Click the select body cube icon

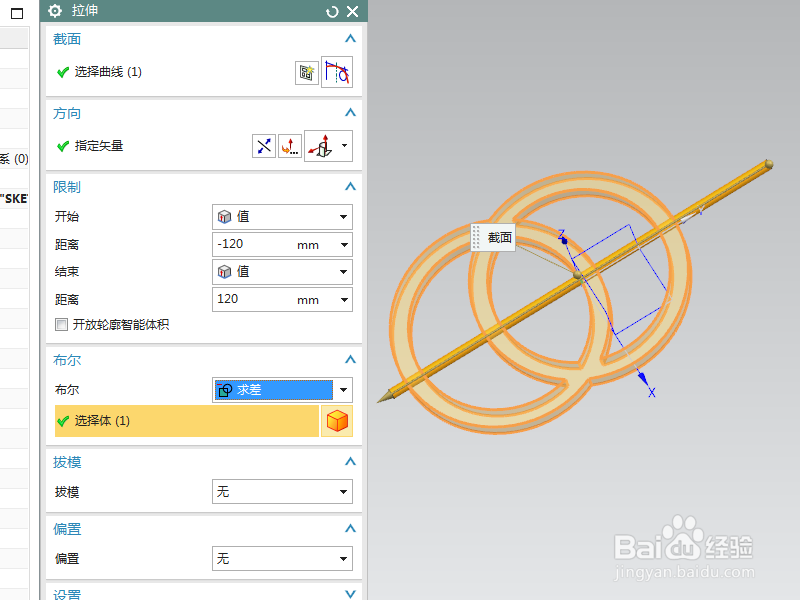pyautogui.click(x=337, y=421)
